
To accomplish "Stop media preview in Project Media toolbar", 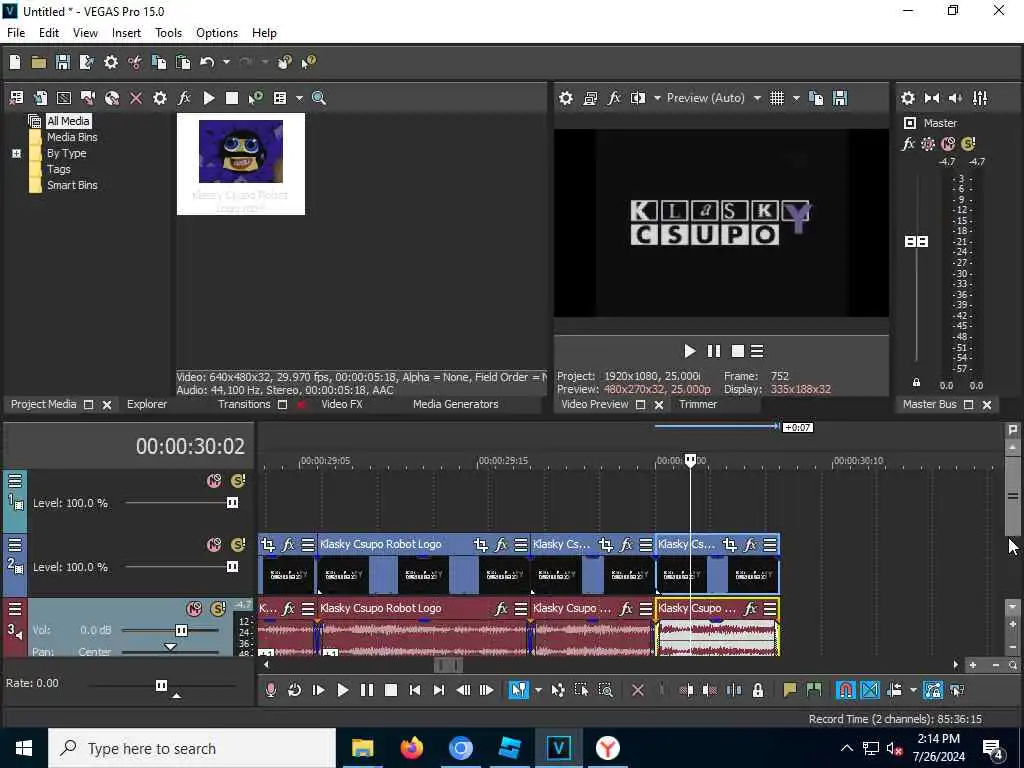I will click(x=232, y=98).
